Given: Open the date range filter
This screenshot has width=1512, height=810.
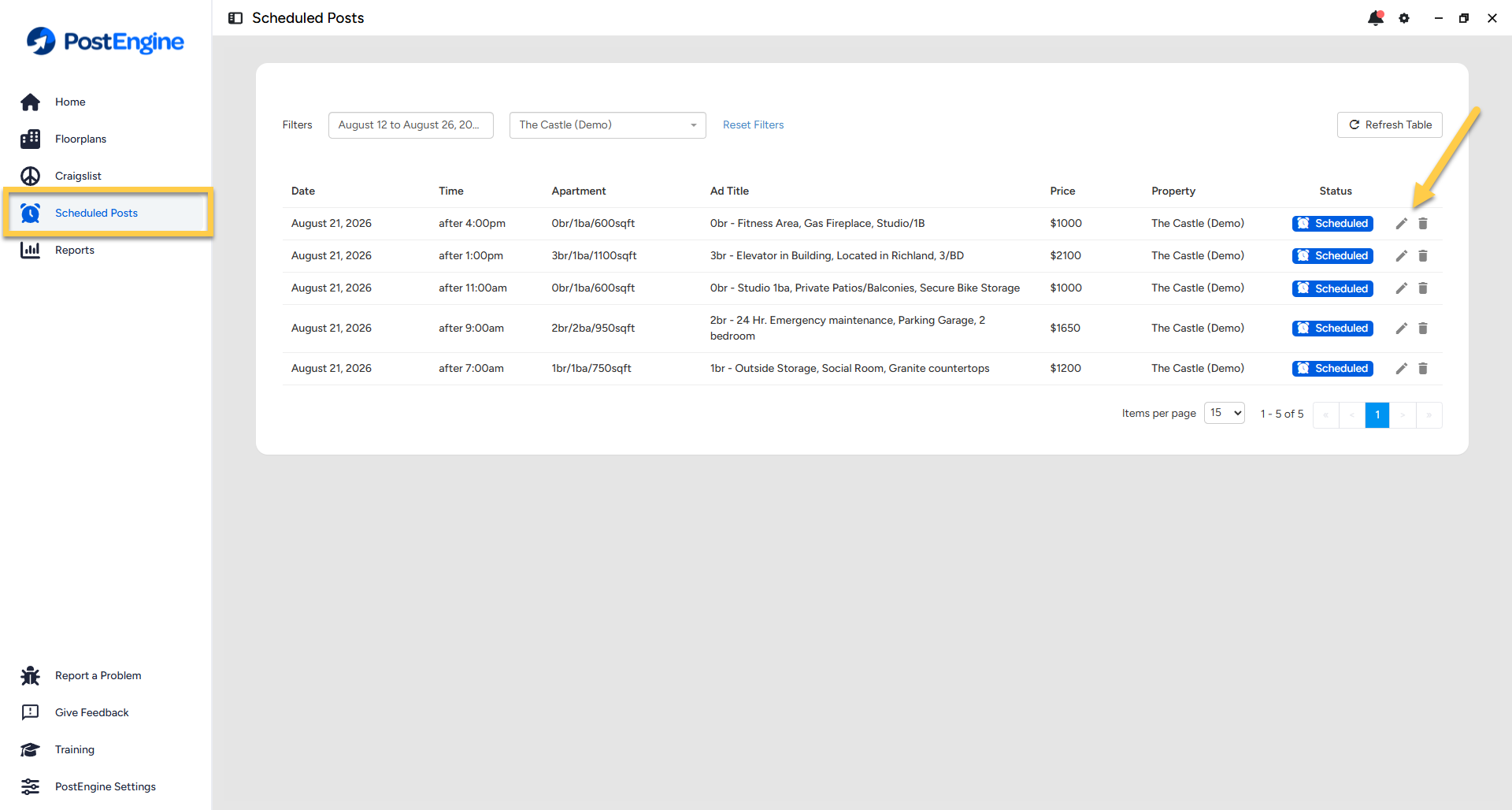Looking at the screenshot, I should [x=411, y=125].
